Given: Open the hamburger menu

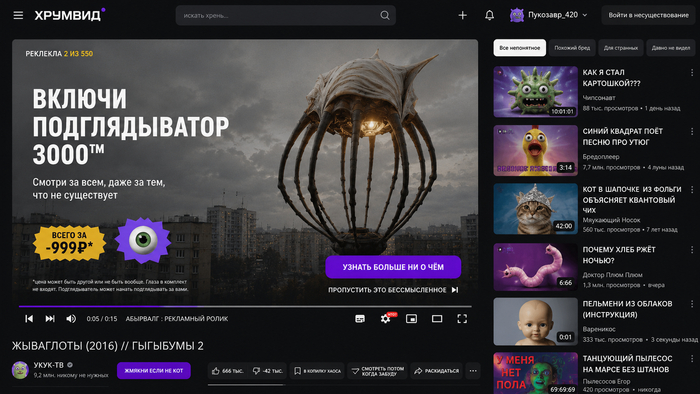Looking at the screenshot, I should pyautogui.click(x=18, y=16).
